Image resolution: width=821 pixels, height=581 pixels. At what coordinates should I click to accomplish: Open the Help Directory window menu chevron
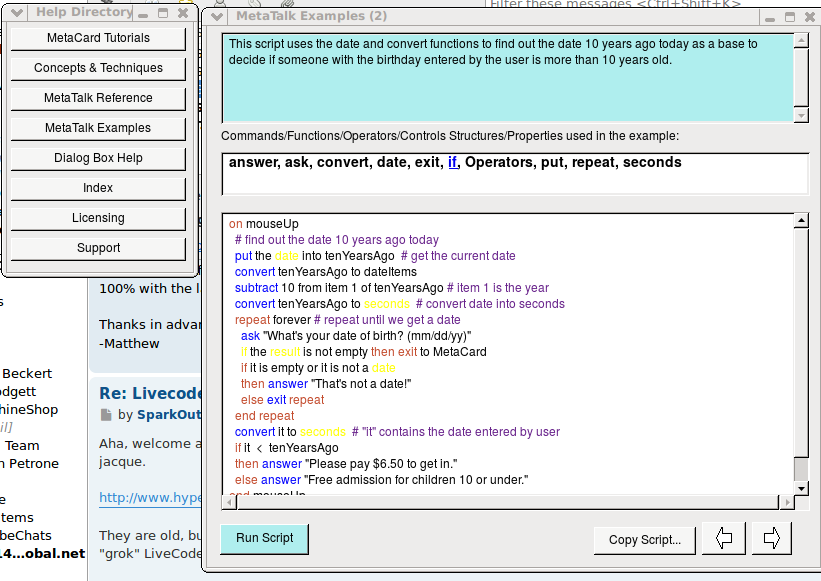click(17, 13)
